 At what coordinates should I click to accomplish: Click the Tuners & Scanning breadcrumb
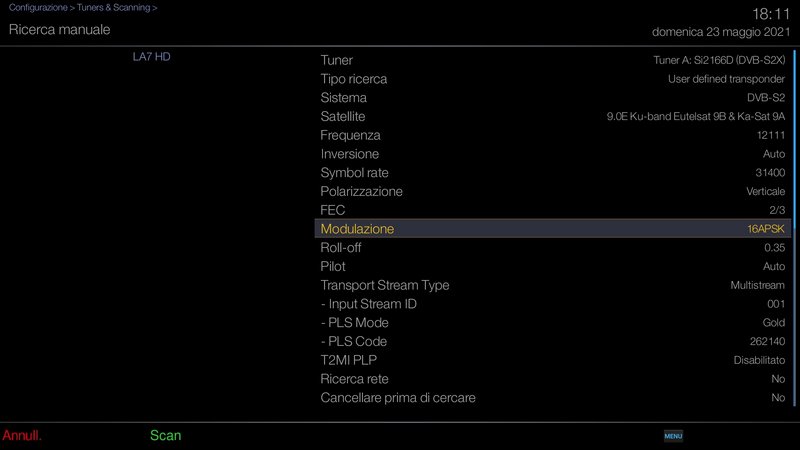[x=114, y=8]
